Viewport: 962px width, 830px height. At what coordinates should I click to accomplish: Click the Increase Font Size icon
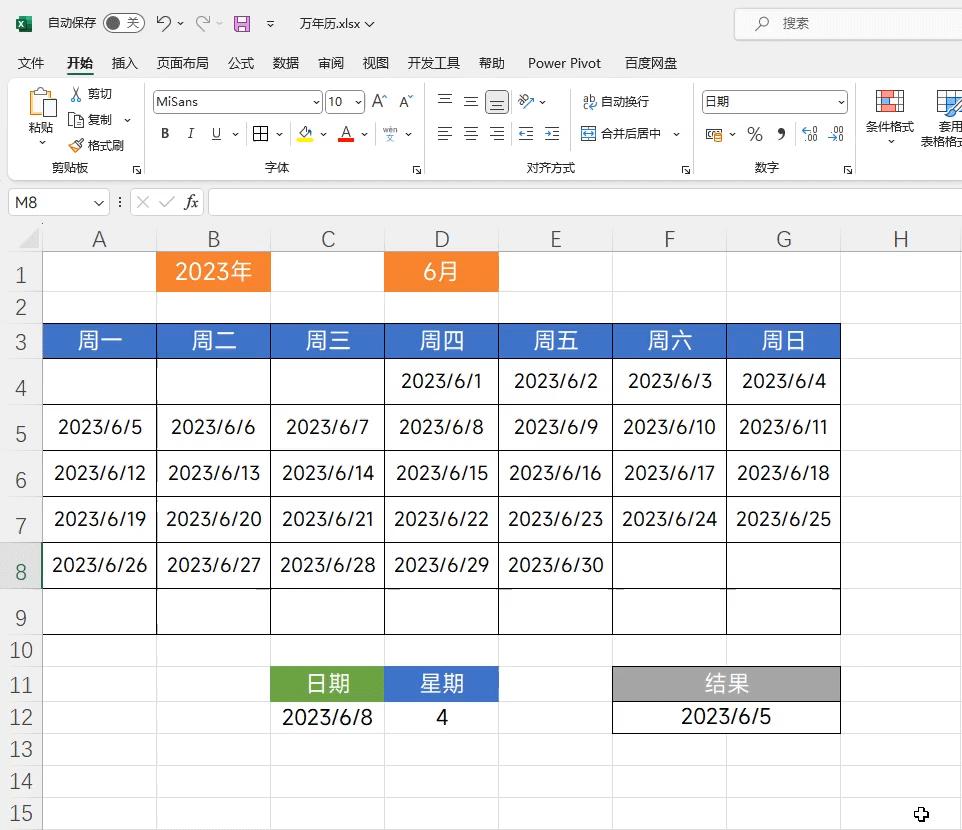click(377, 101)
